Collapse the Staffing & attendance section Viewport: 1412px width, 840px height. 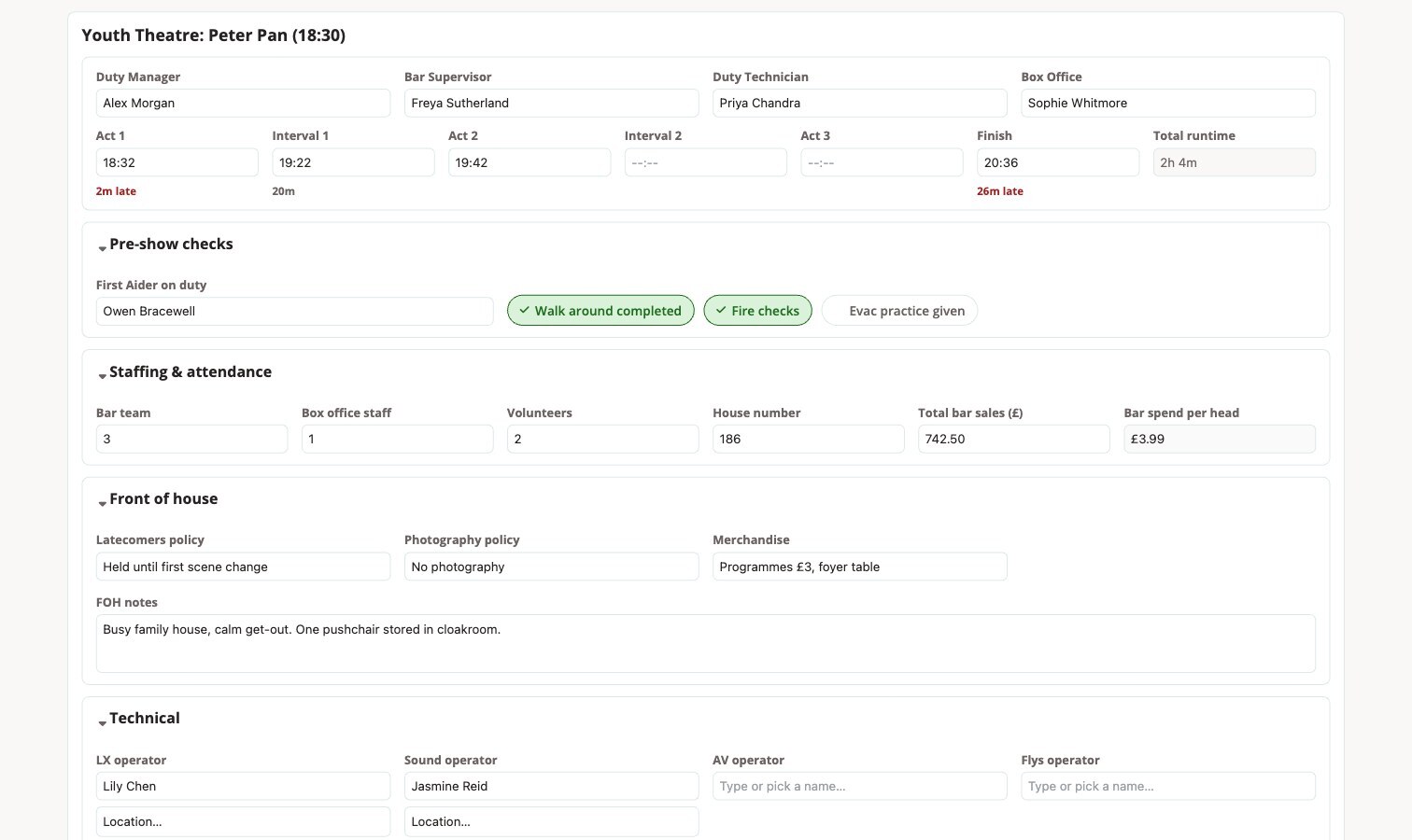point(184,371)
